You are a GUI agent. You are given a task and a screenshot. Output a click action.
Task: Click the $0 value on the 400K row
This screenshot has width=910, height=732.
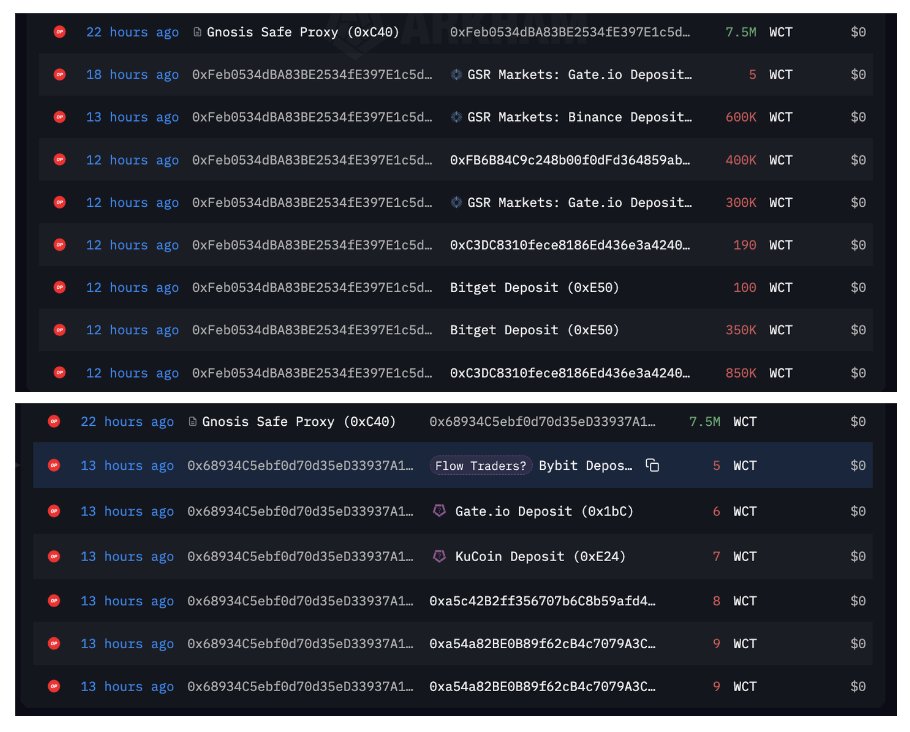coord(858,160)
